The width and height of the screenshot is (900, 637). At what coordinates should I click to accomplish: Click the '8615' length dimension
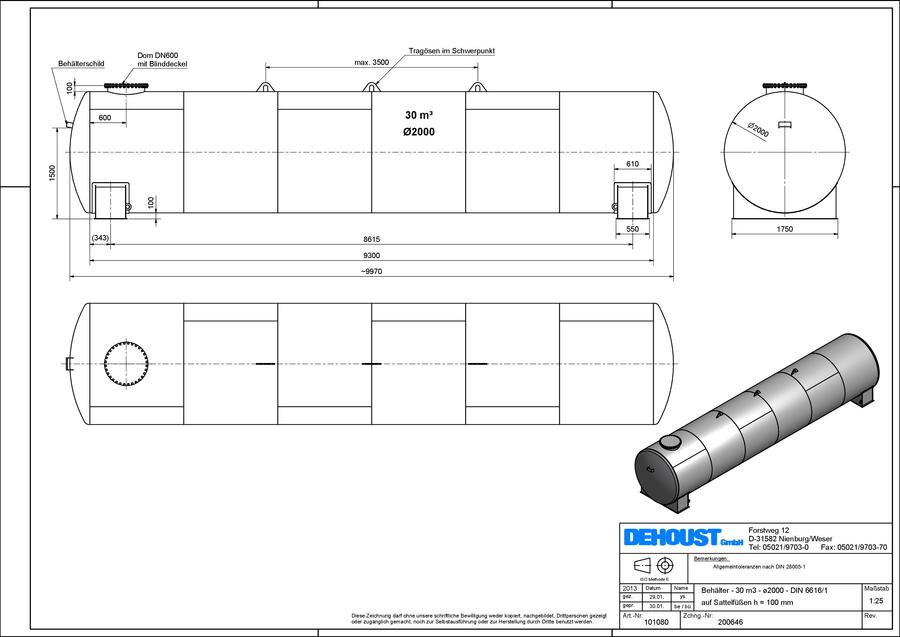[371, 239]
